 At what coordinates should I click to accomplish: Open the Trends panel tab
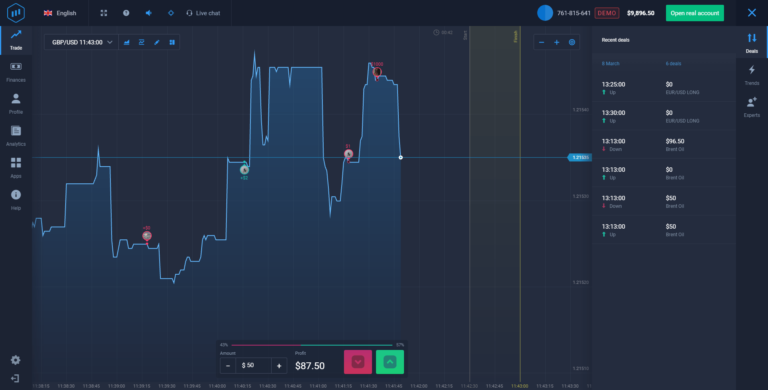point(752,75)
